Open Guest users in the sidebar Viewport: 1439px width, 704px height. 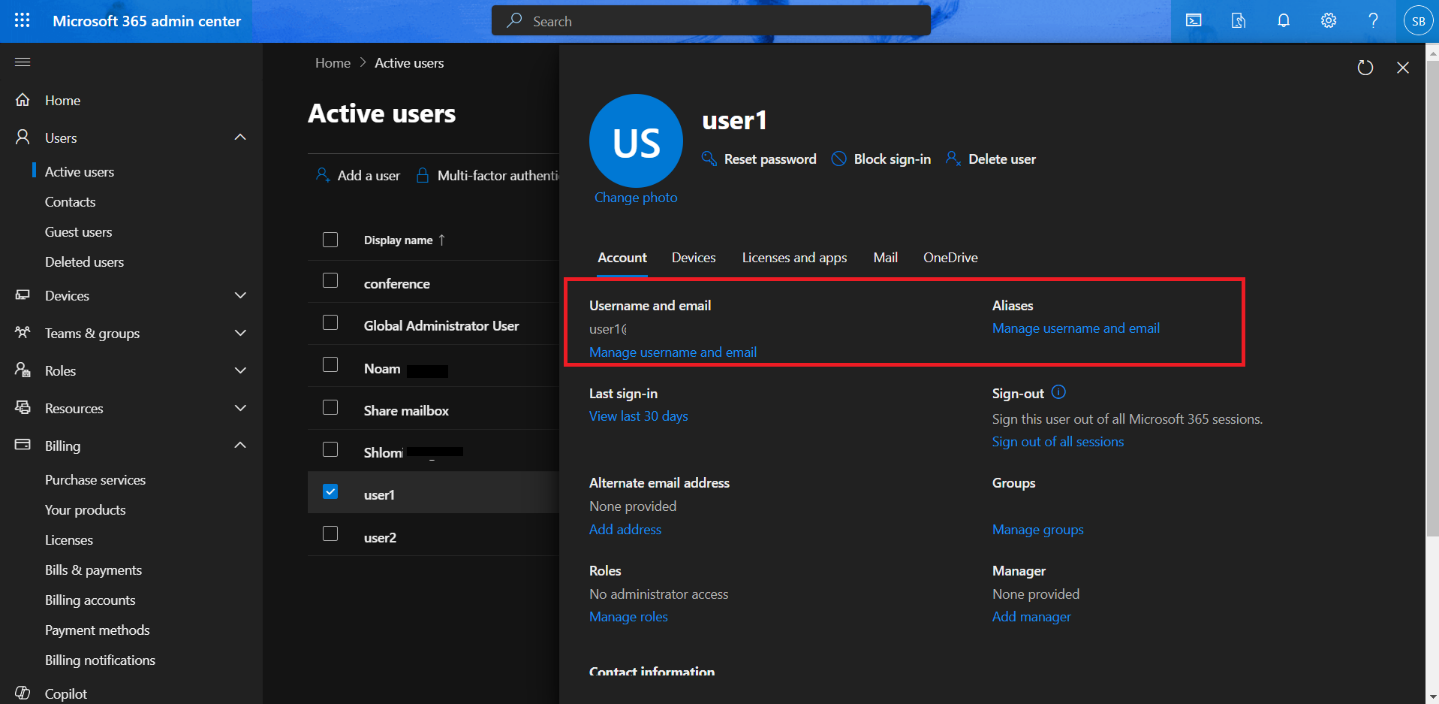pos(78,232)
